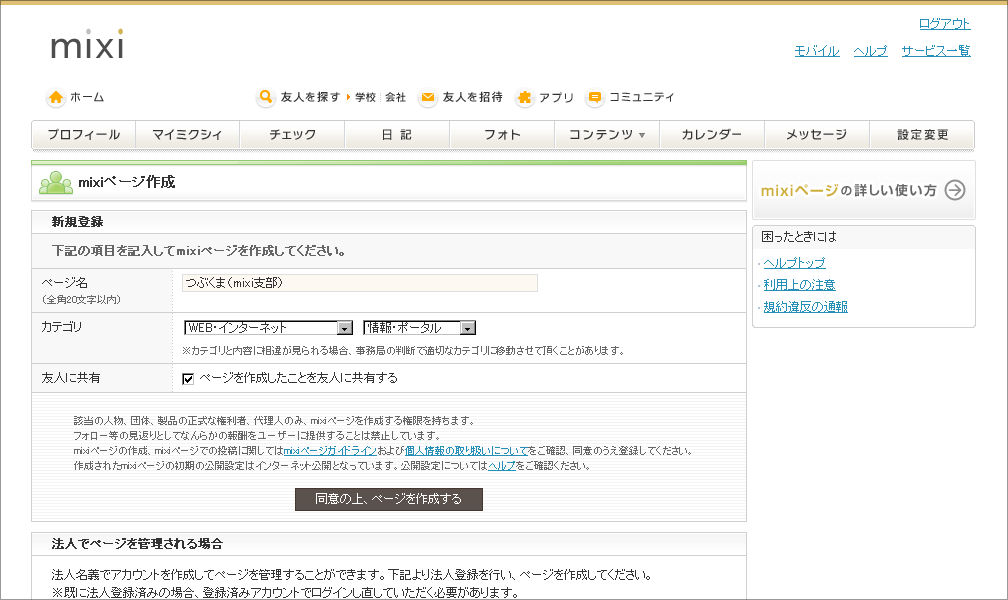Toggle the share page creation with friends checkbox
Screen dimensions: 1008x600
pyautogui.click(x=188, y=379)
